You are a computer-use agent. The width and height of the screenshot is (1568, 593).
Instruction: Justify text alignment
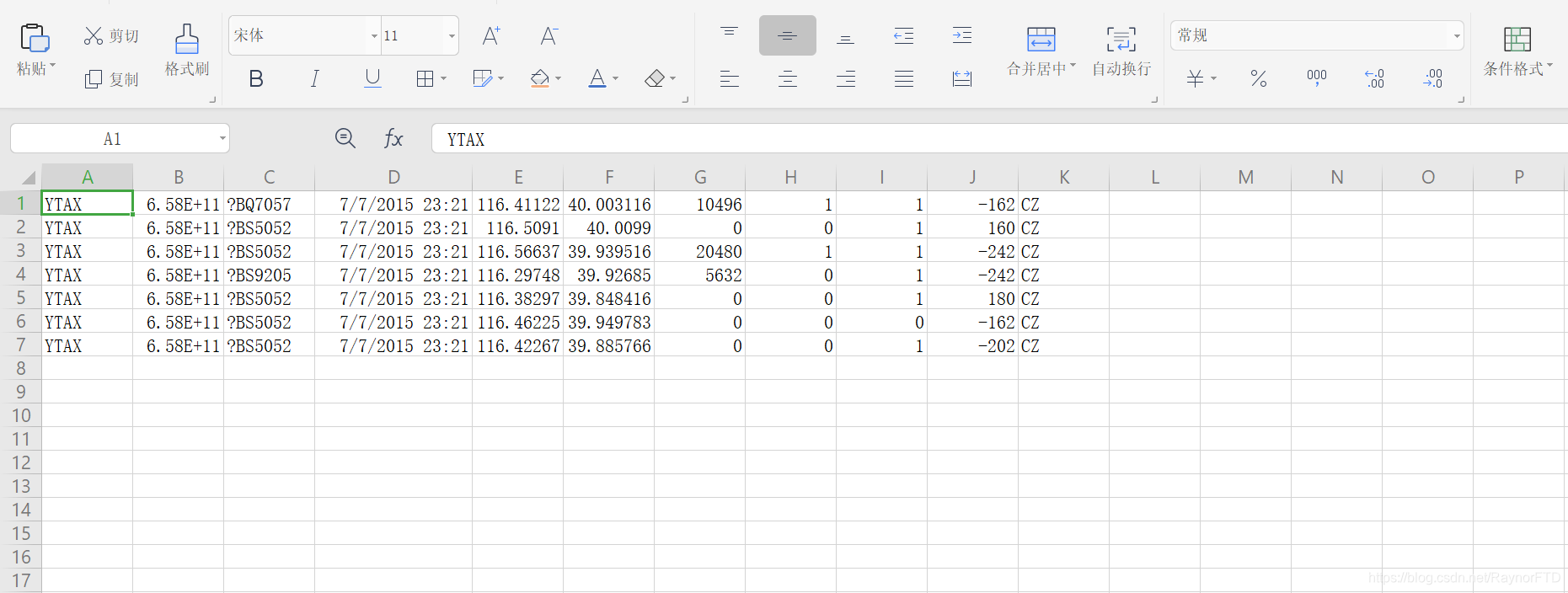(x=904, y=78)
